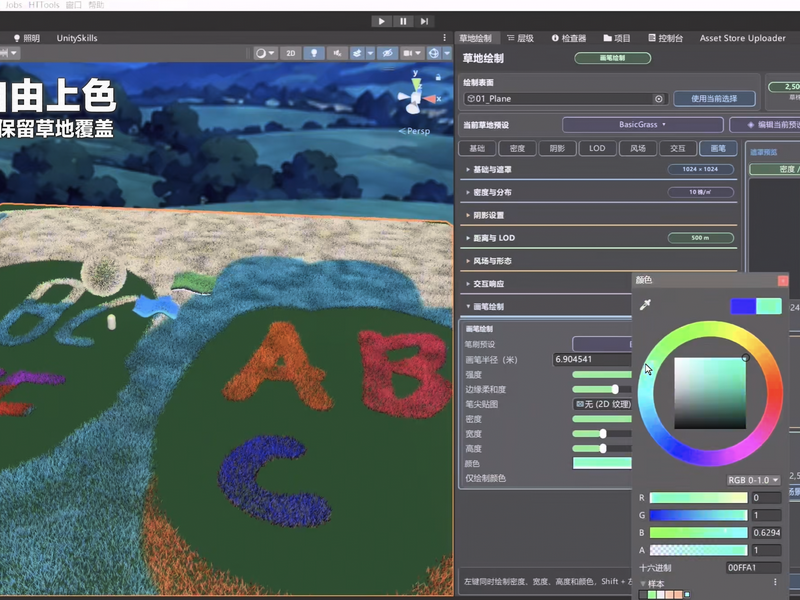
Task: Click the Step frame button
Action: 424,21
